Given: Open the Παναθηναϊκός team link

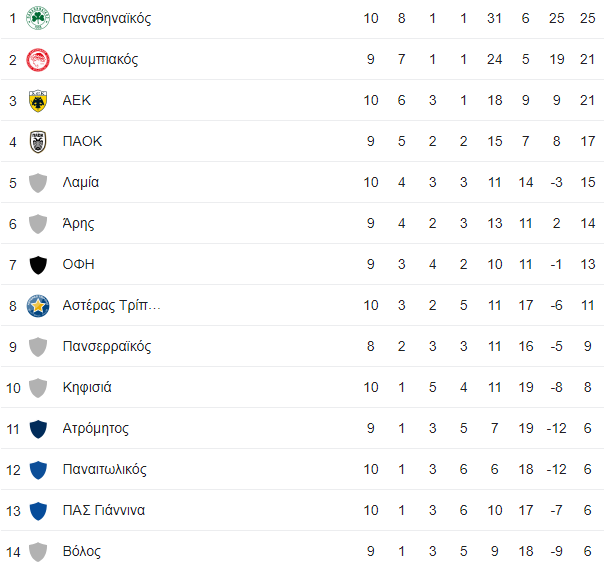Looking at the screenshot, I should (x=107, y=18).
